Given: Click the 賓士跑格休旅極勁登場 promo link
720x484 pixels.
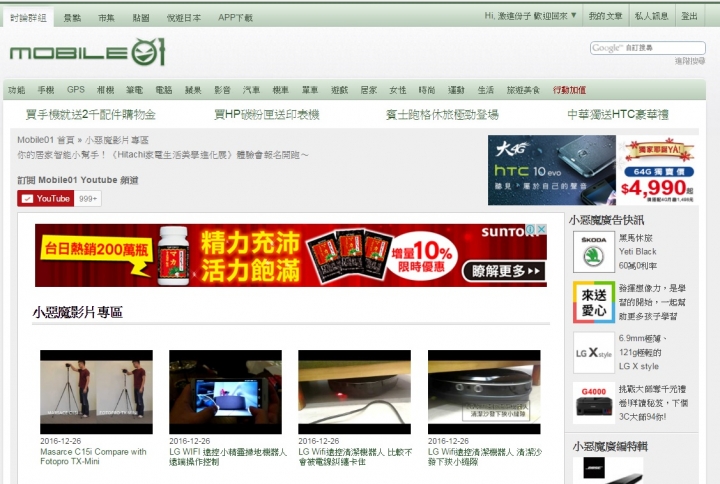Looking at the screenshot, I should pos(442,114).
